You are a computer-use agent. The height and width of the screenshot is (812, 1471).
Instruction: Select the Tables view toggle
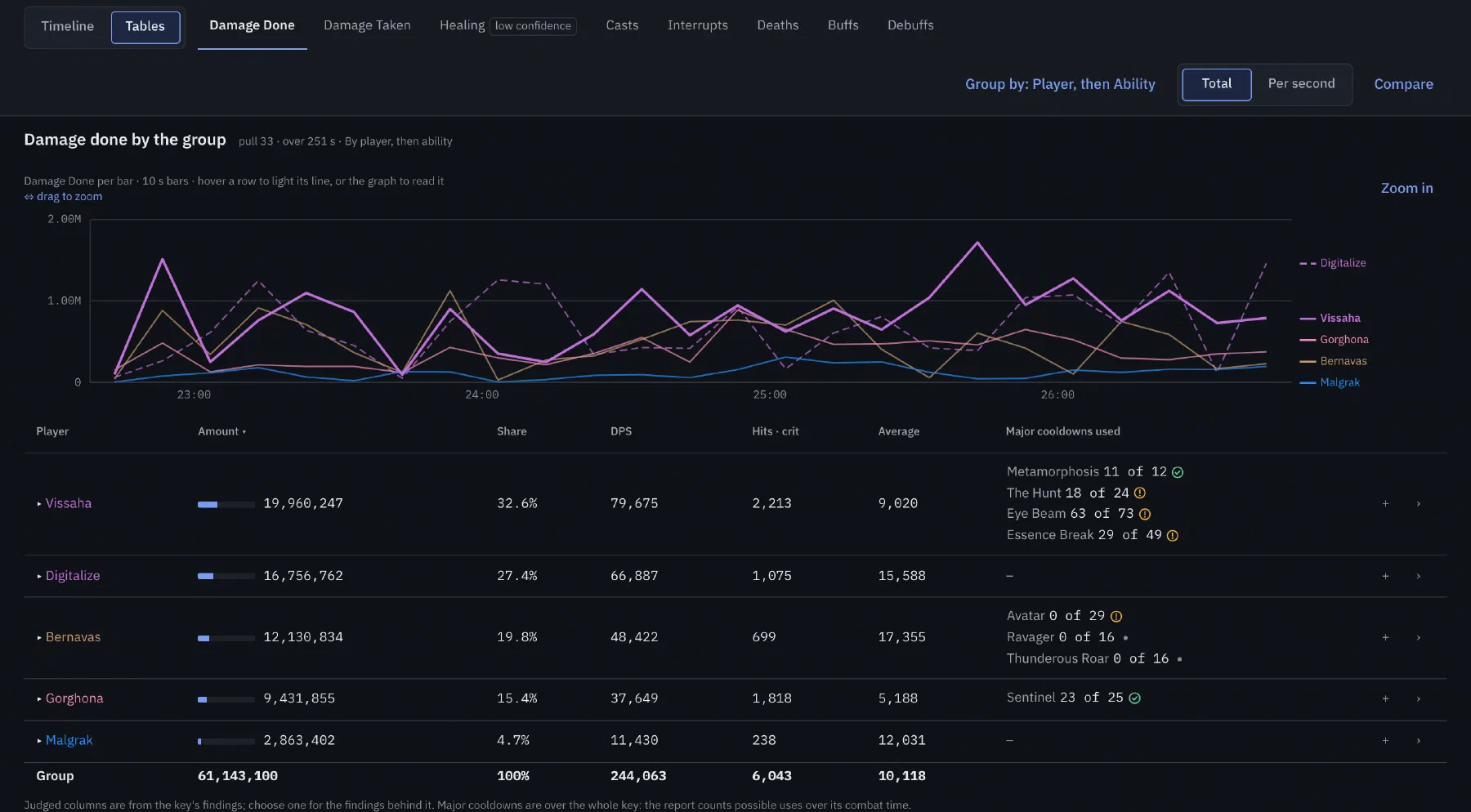[145, 26]
